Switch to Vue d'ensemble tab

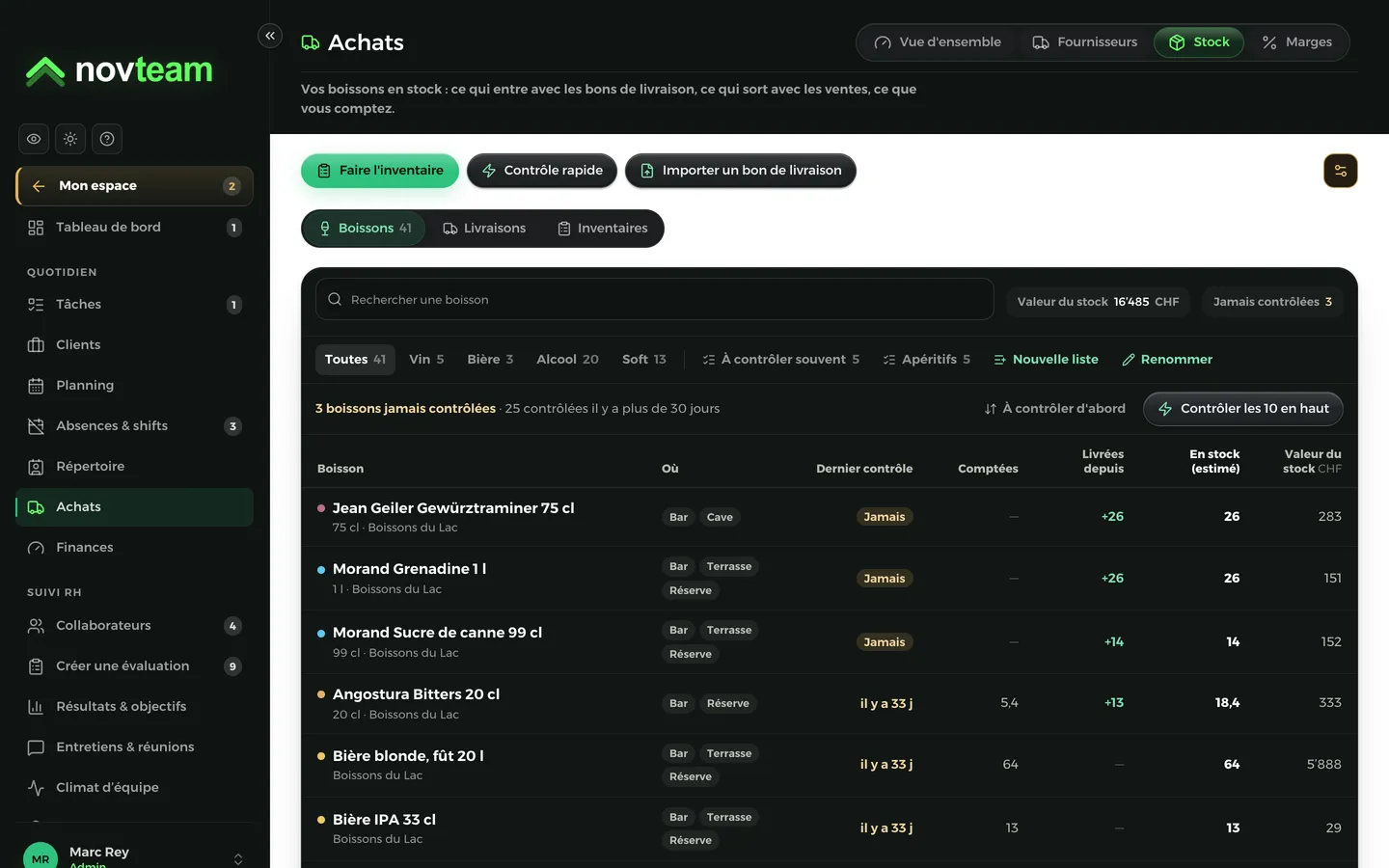pyautogui.click(x=938, y=42)
